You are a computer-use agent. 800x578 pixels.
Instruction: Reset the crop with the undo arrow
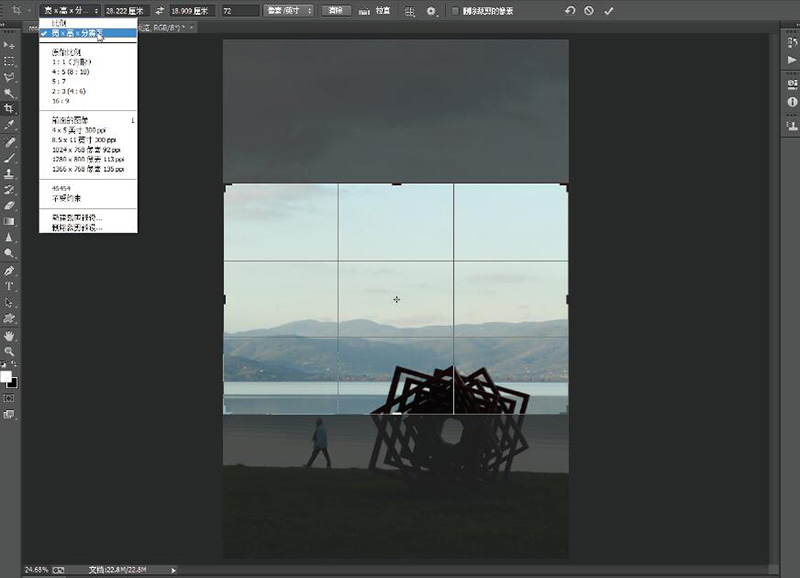tap(569, 11)
